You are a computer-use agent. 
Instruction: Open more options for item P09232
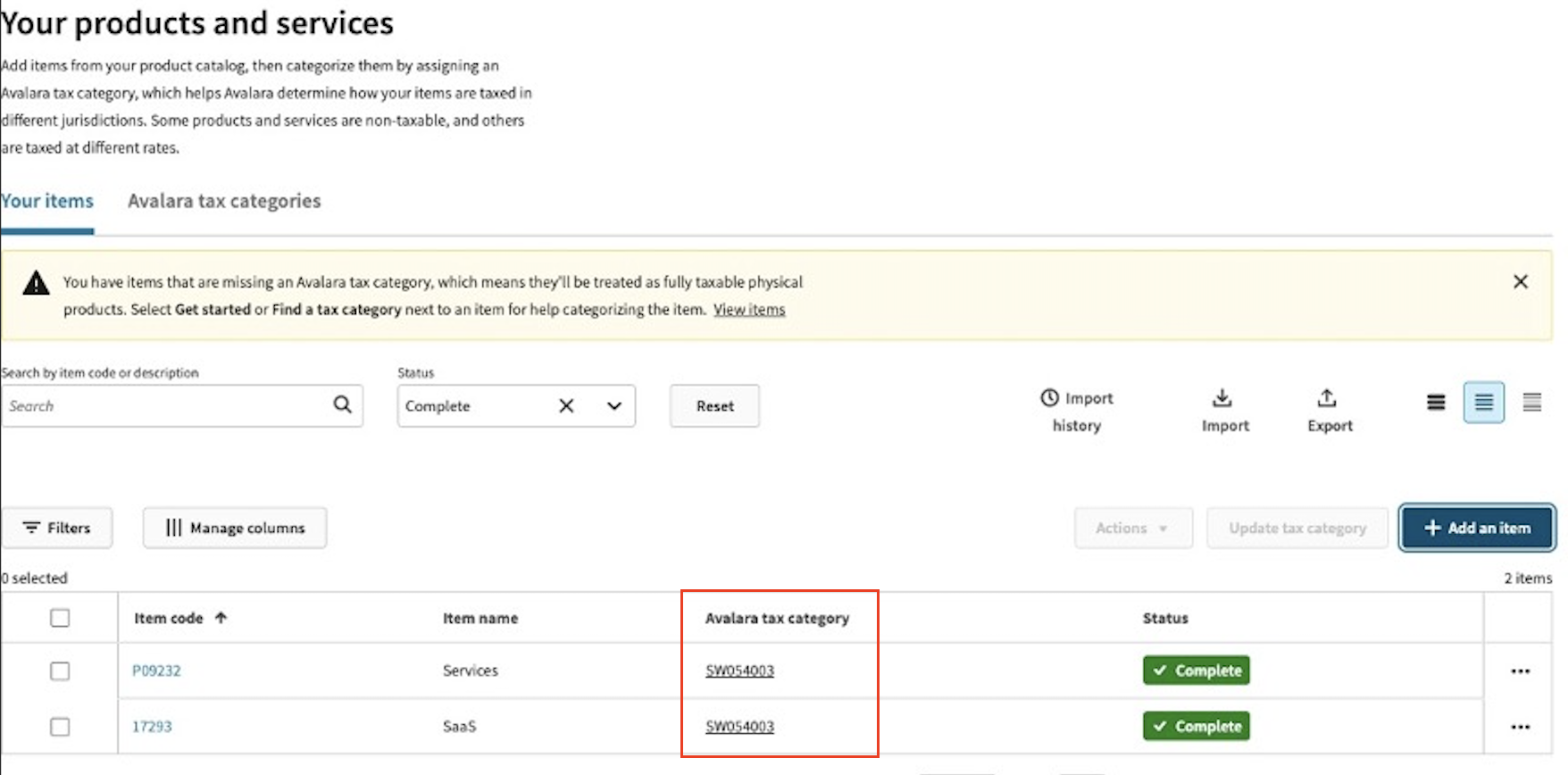pyautogui.click(x=1520, y=671)
